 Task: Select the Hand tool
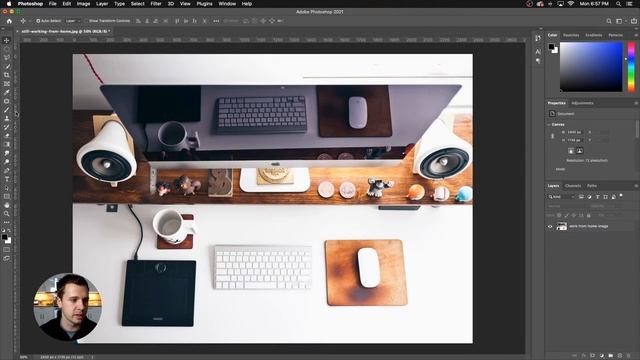coord(7,205)
